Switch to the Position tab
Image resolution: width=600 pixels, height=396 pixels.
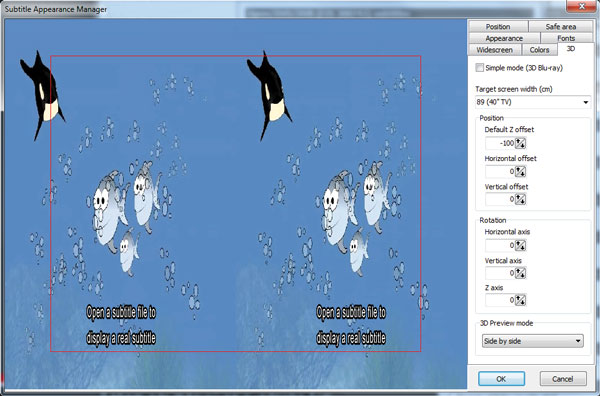pyautogui.click(x=498, y=26)
